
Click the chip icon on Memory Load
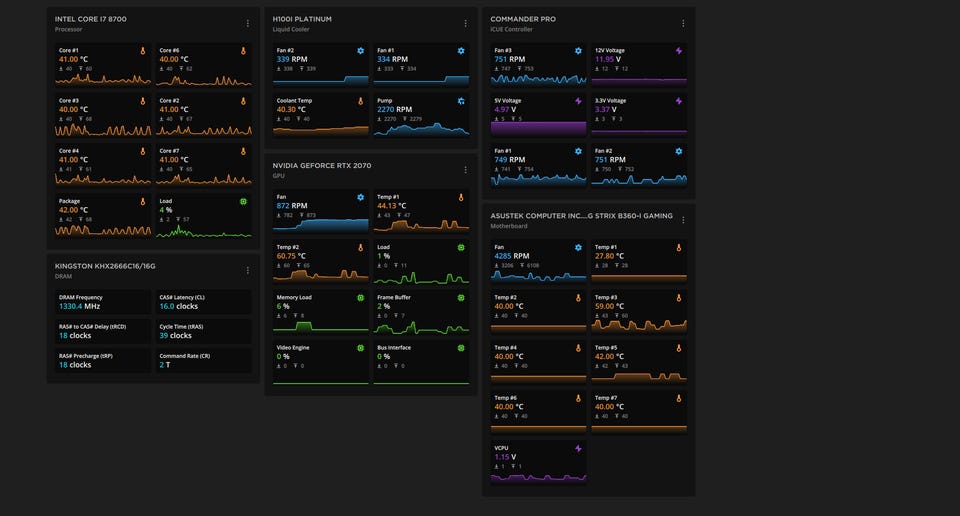361,297
